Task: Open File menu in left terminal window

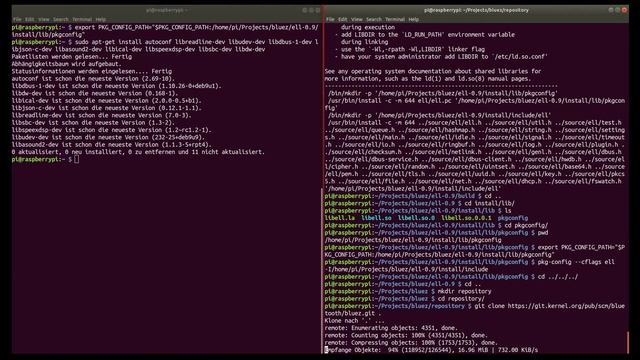Action: 17,19
